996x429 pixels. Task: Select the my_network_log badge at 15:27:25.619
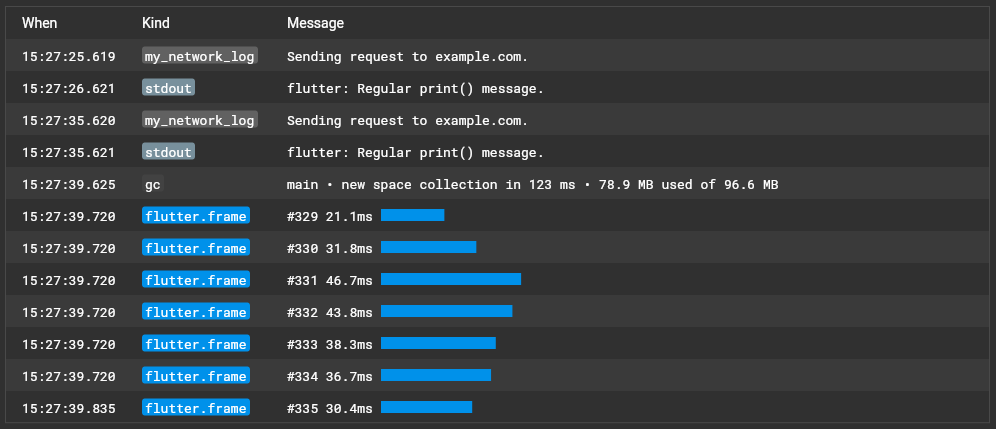point(200,56)
